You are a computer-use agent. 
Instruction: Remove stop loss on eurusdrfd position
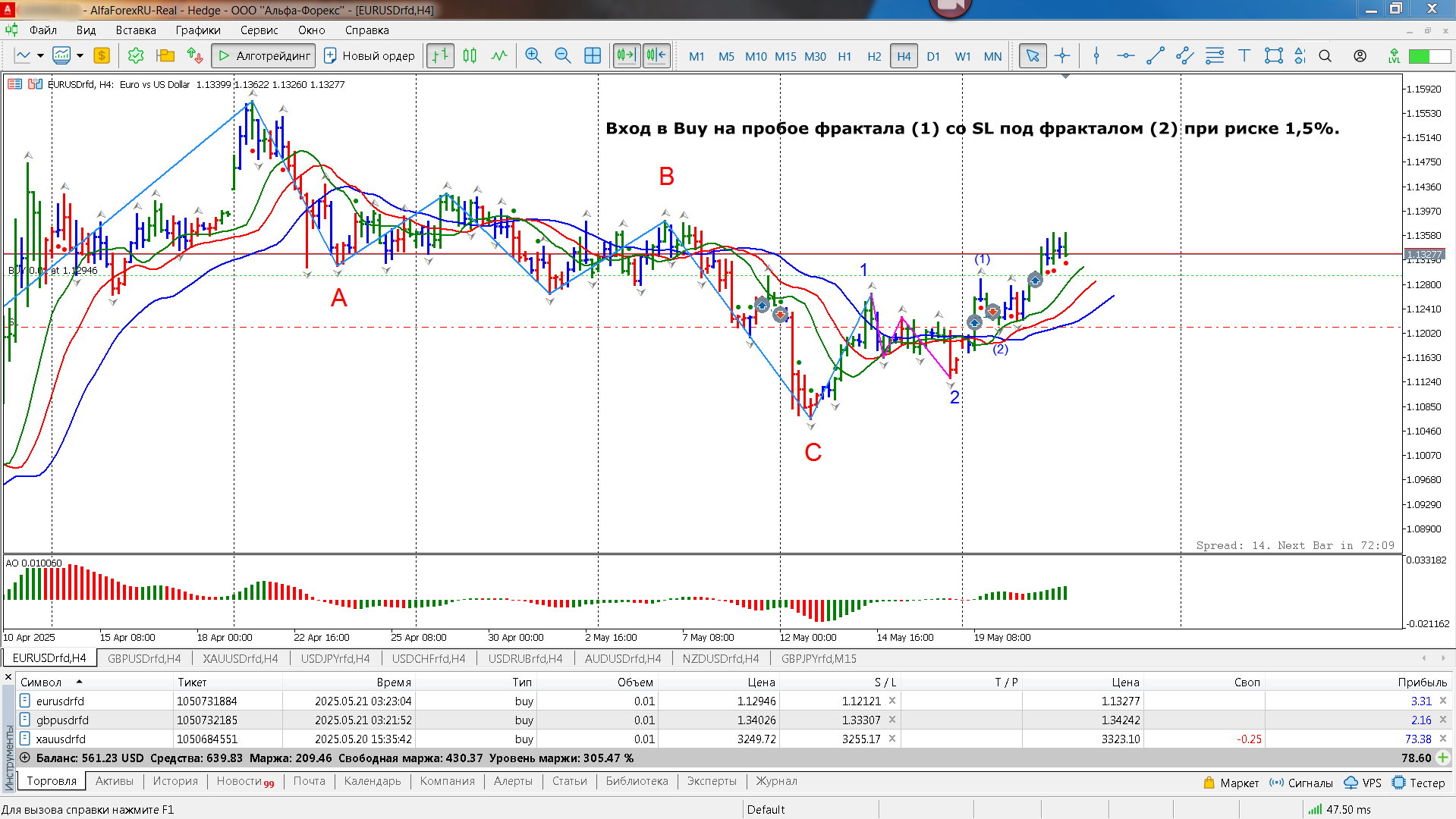(x=892, y=701)
